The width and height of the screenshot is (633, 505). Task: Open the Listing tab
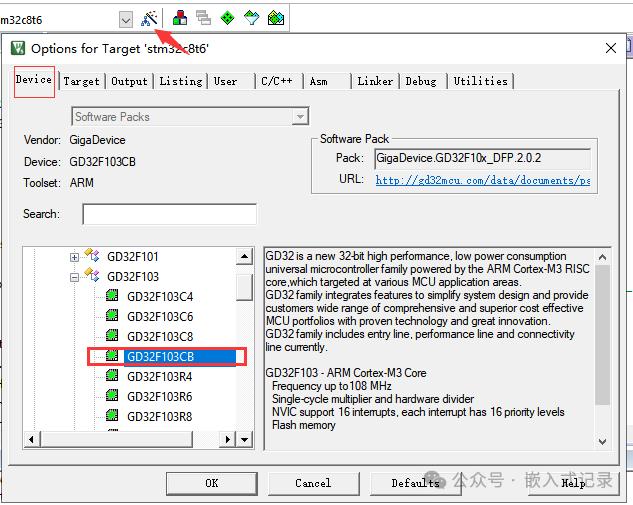coord(180,82)
